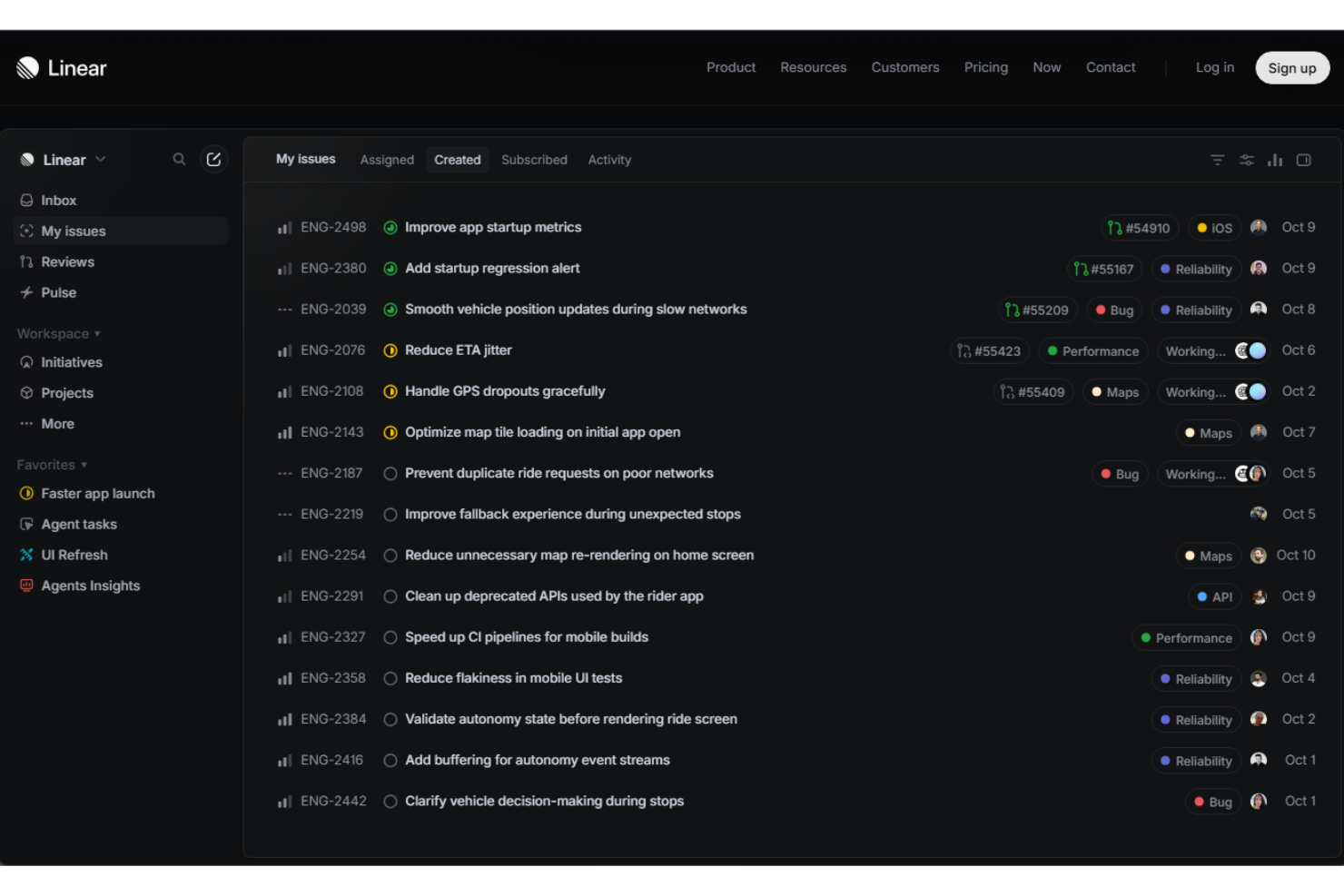
Task: Click the Linear logo in the header
Action: [62, 68]
